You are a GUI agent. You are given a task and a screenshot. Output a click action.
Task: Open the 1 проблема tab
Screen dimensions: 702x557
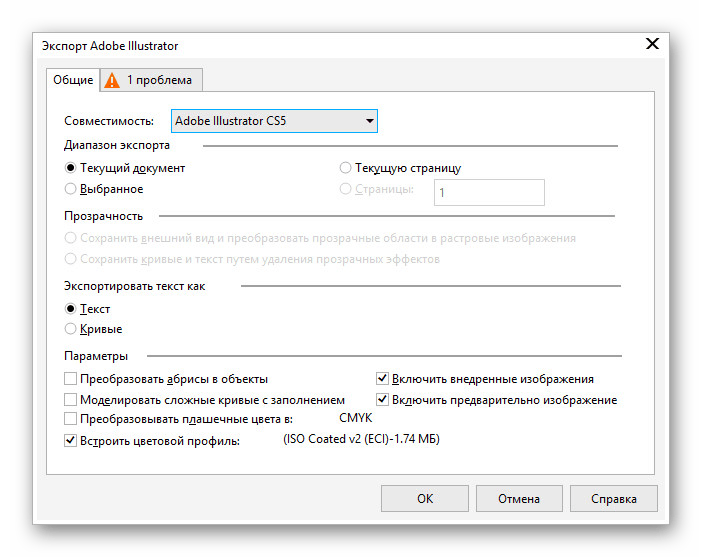(x=151, y=80)
